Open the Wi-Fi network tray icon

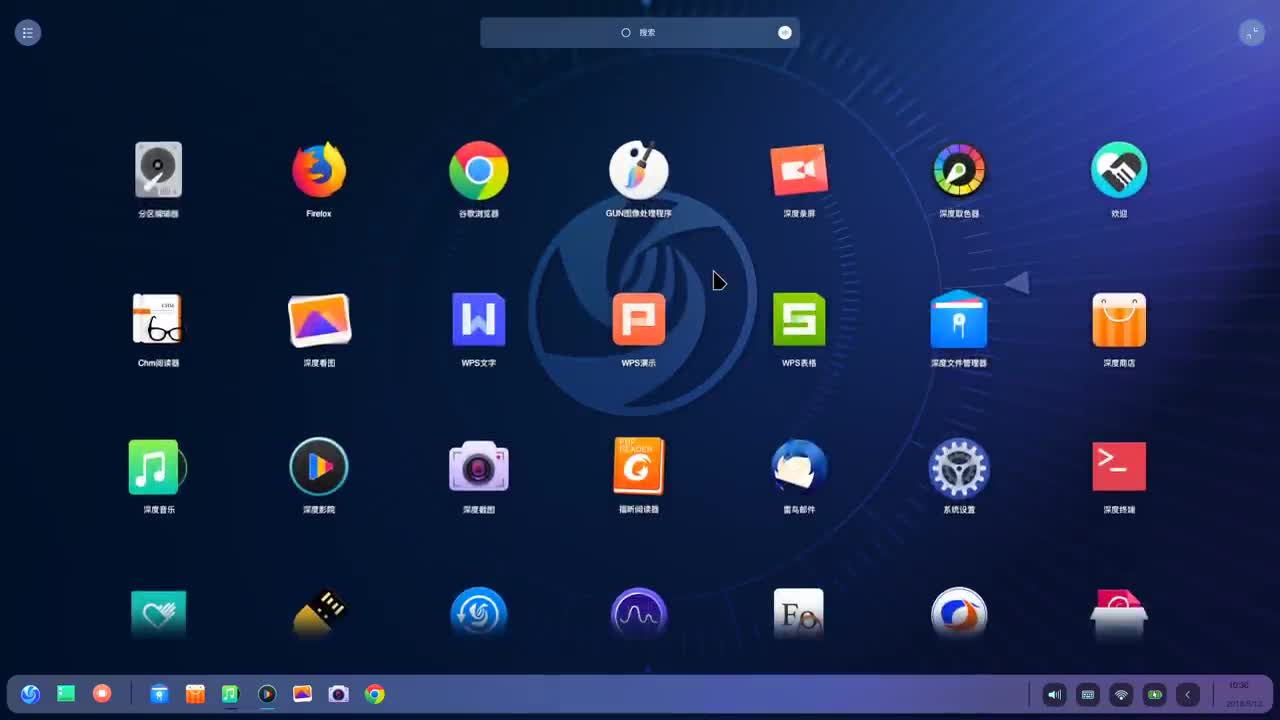point(1121,694)
